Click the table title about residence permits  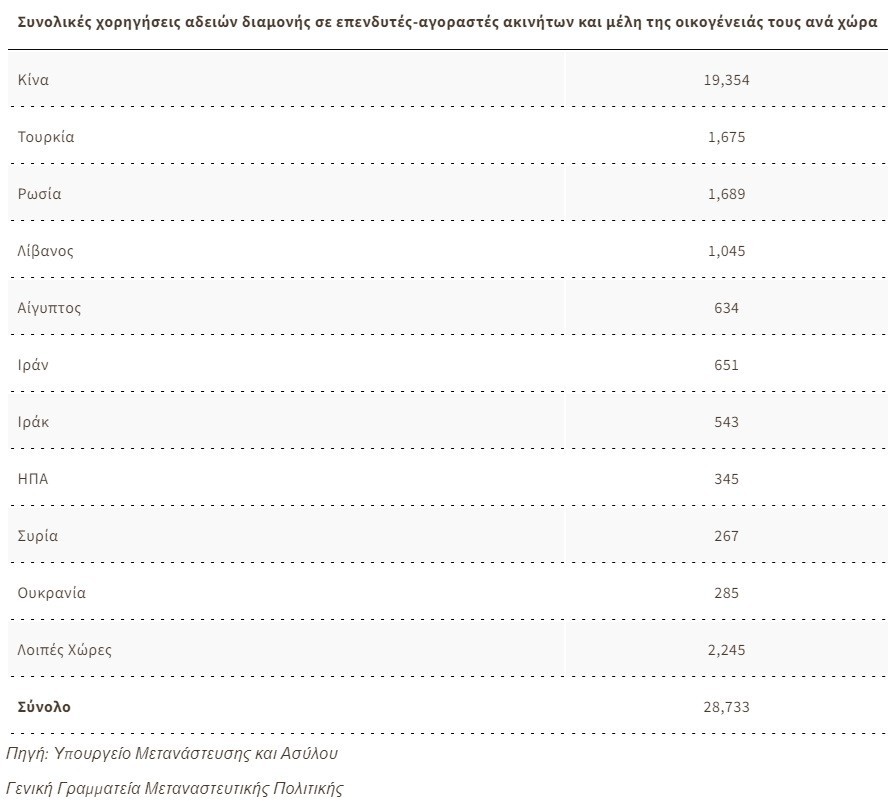[445, 24]
